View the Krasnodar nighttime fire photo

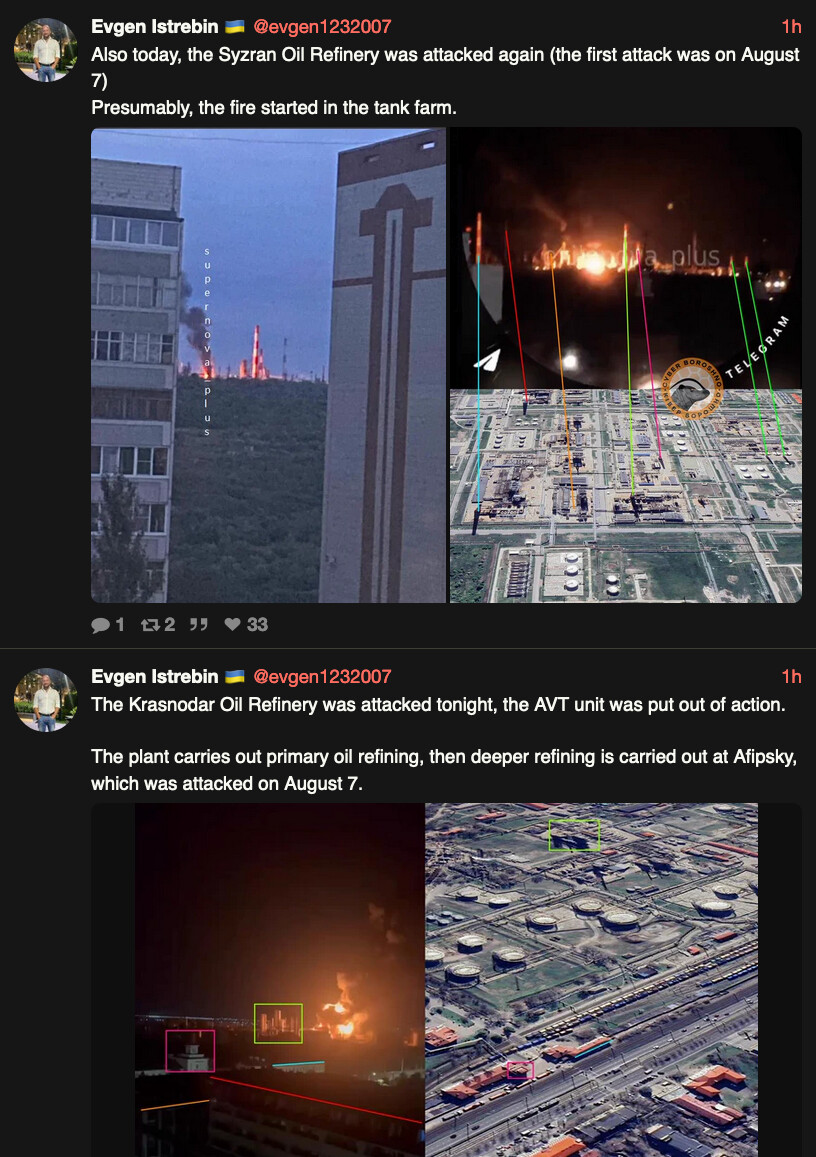280,980
